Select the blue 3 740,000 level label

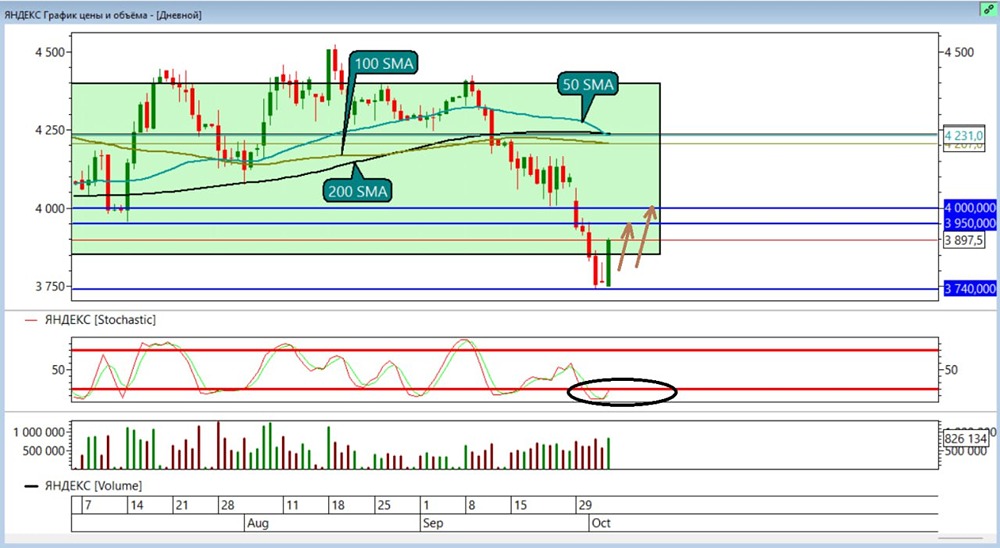pyautogui.click(x=970, y=289)
